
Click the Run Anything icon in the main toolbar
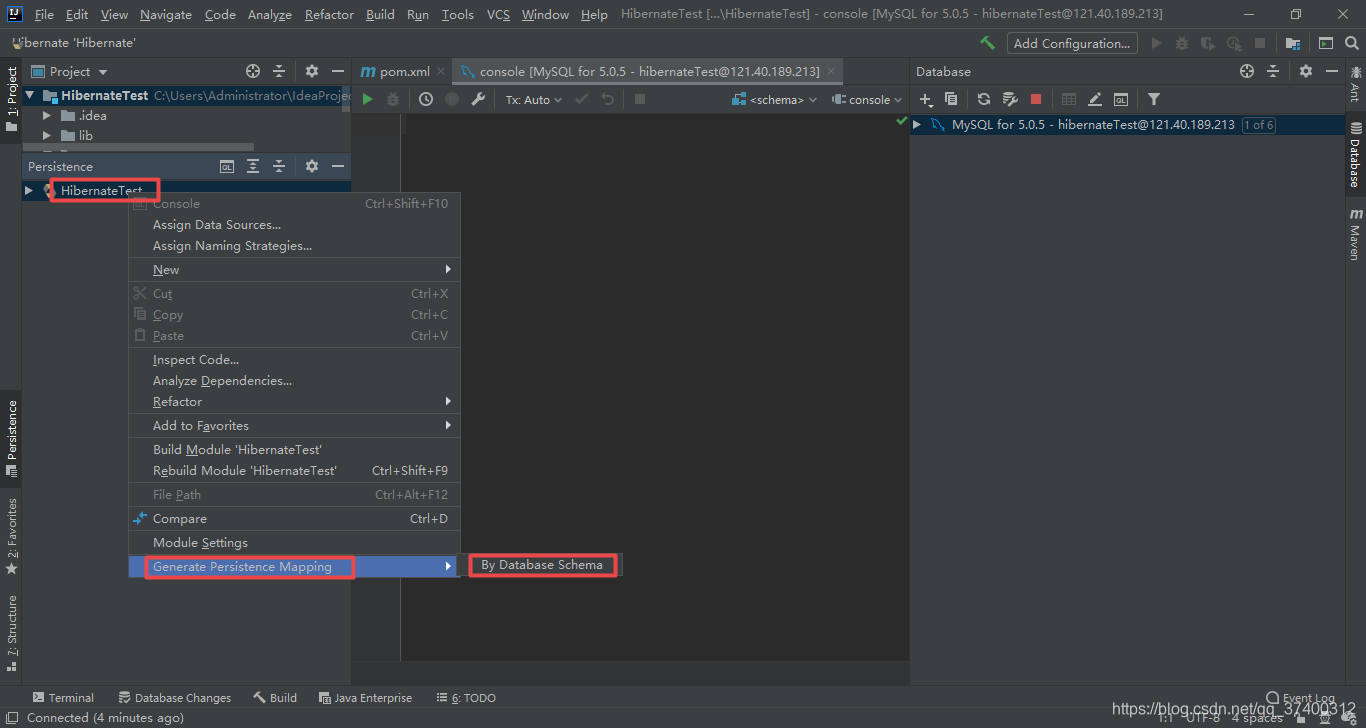(1326, 43)
